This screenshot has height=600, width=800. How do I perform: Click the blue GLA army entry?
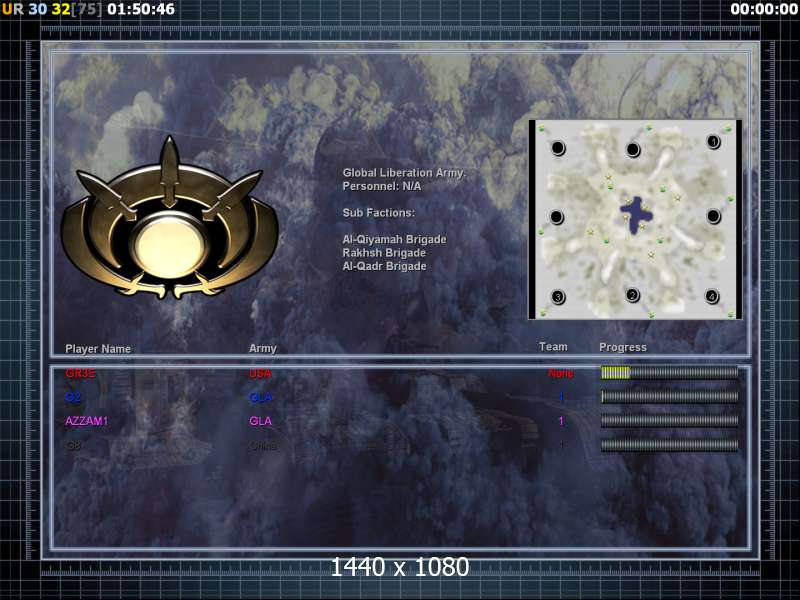pyautogui.click(x=260, y=397)
